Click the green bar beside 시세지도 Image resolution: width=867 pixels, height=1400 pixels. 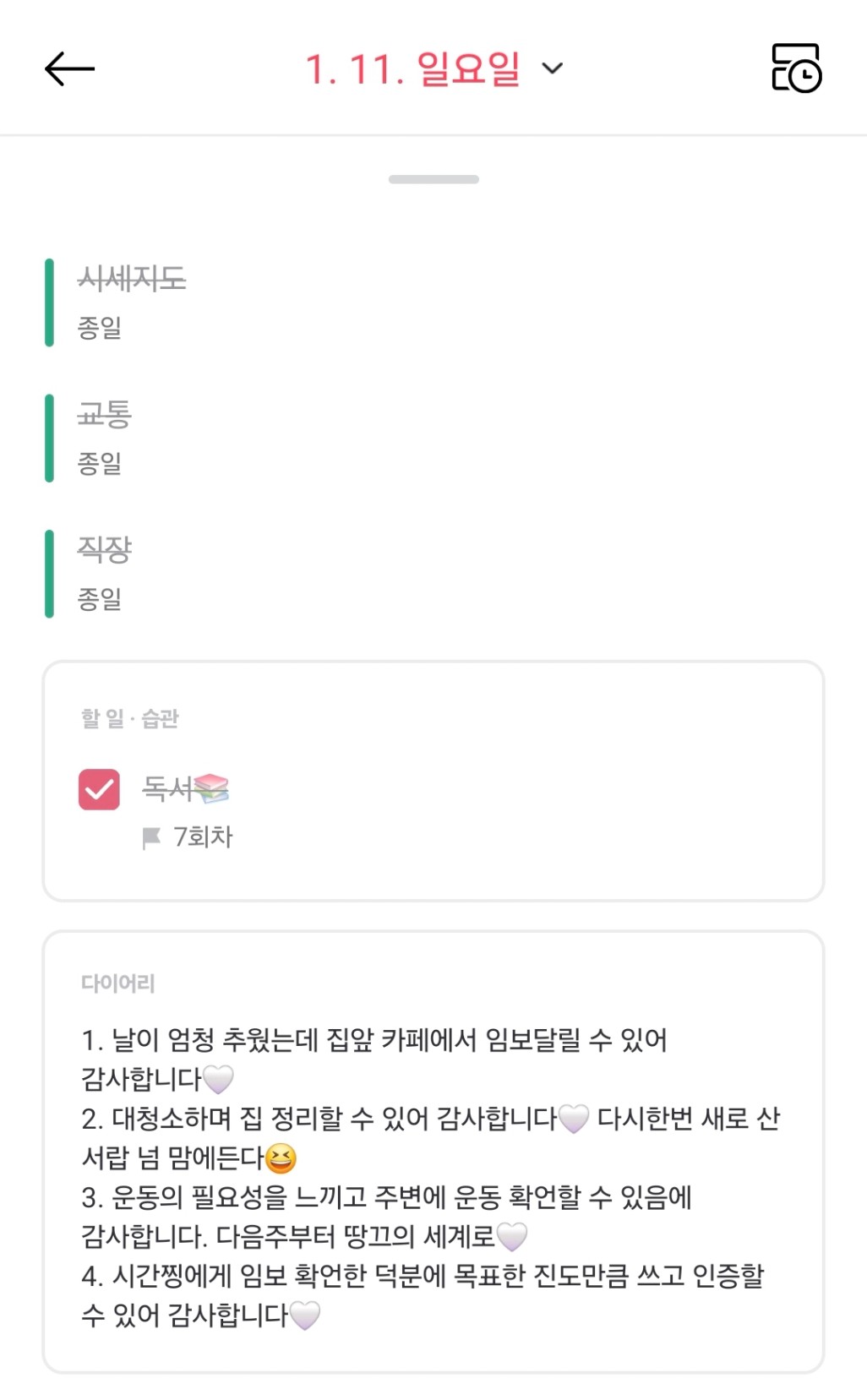[x=49, y=302]
